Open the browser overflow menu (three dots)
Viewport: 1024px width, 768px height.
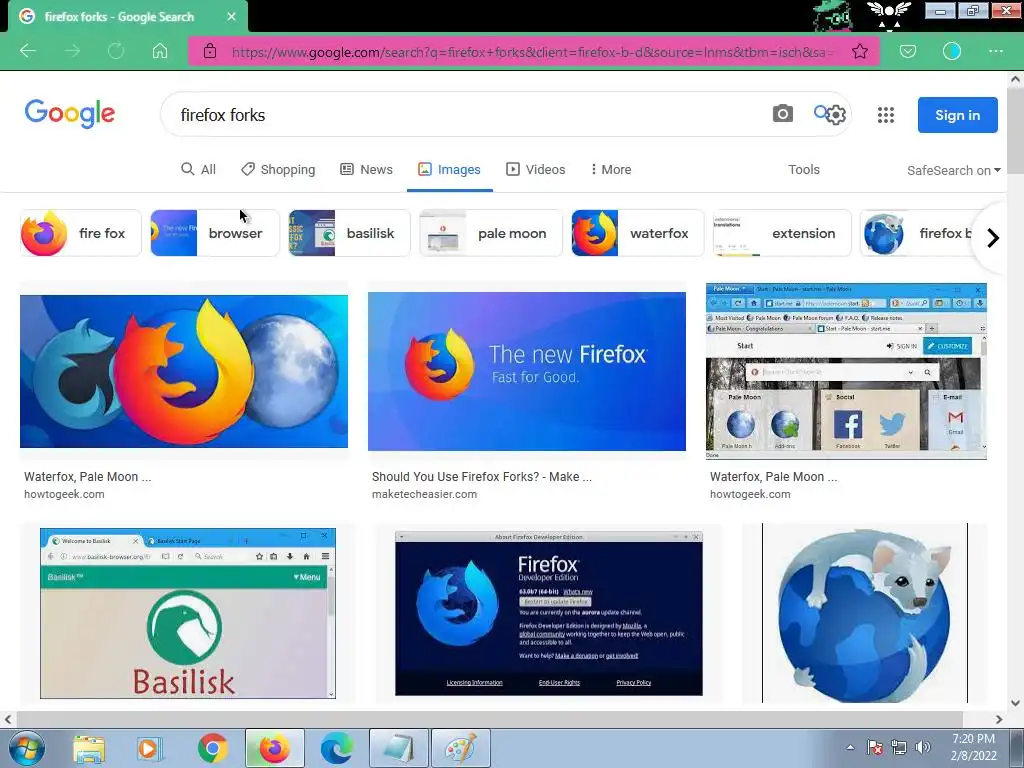(x=996, y=51)
